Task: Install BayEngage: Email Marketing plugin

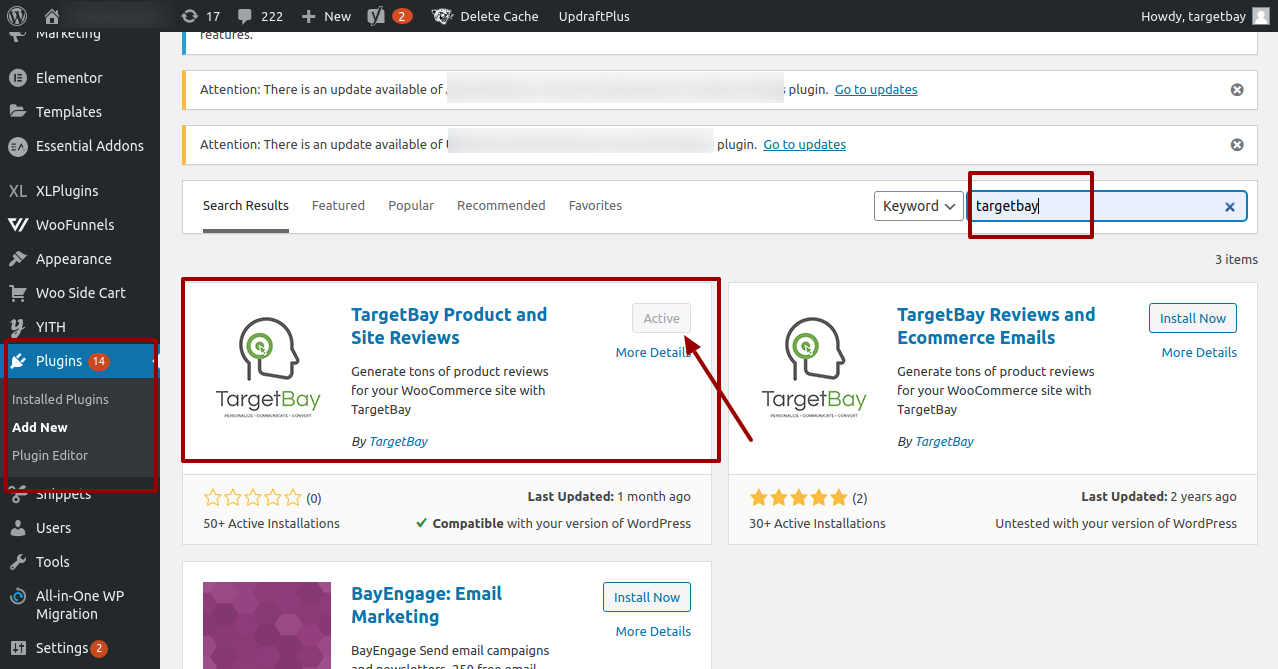Action: (647, 598)
